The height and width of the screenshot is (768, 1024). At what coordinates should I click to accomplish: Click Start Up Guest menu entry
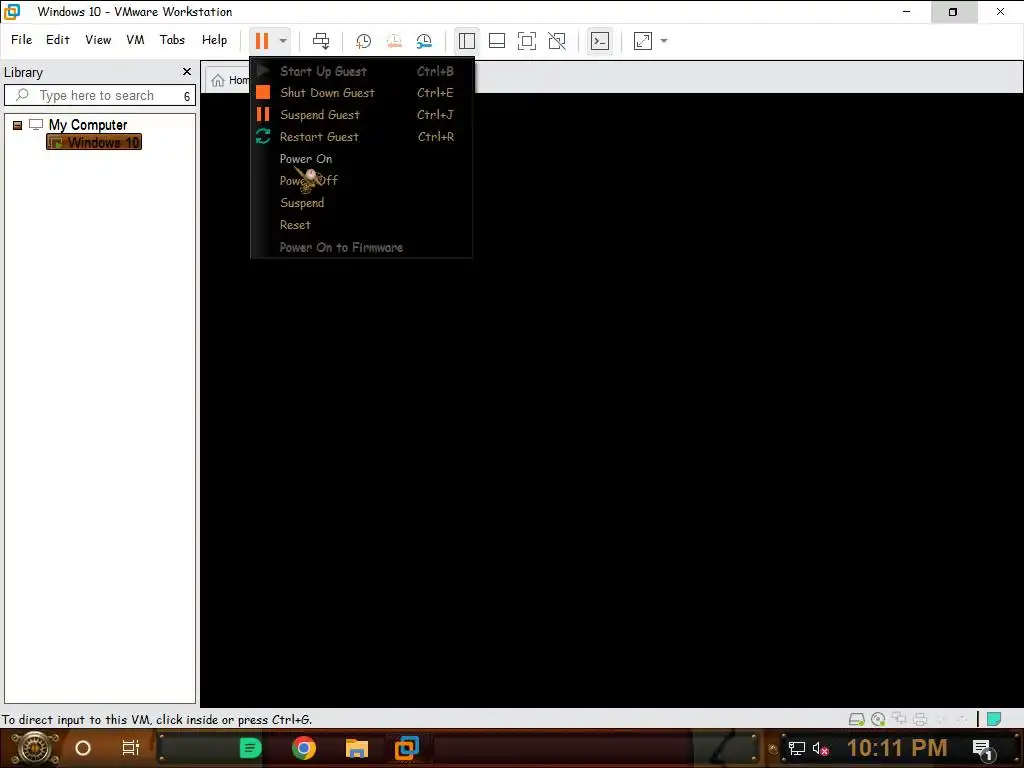(x=361, y=71)
